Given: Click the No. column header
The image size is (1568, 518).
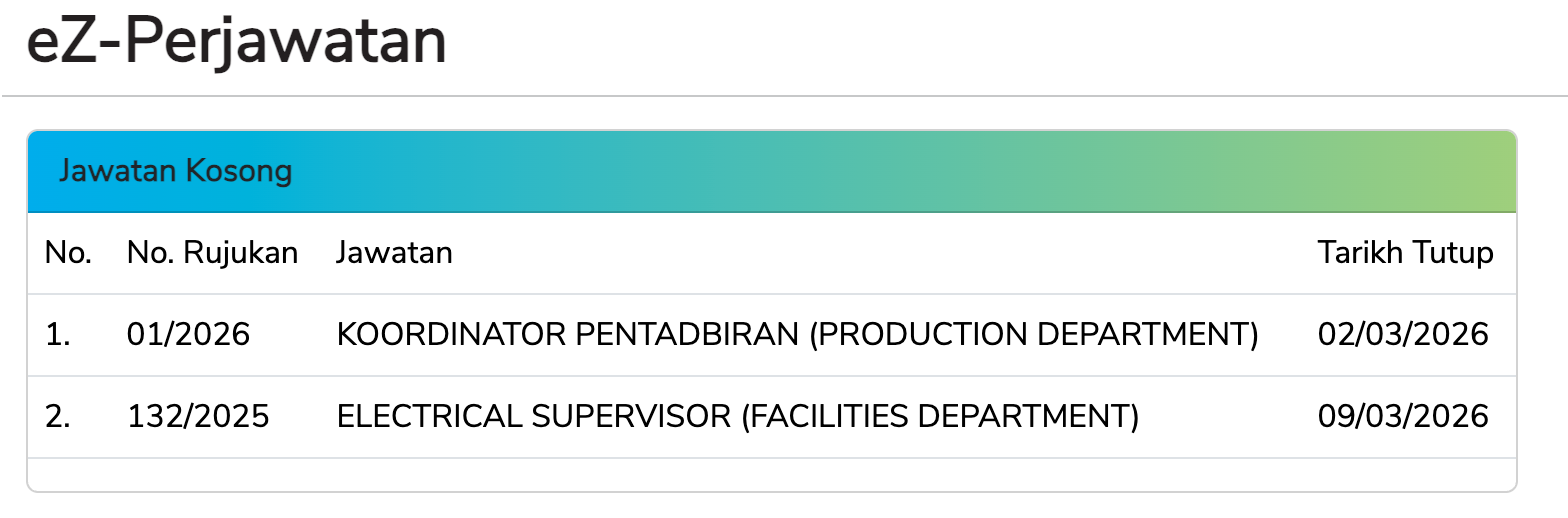Looking at the screenshot, I should [68, 253].
